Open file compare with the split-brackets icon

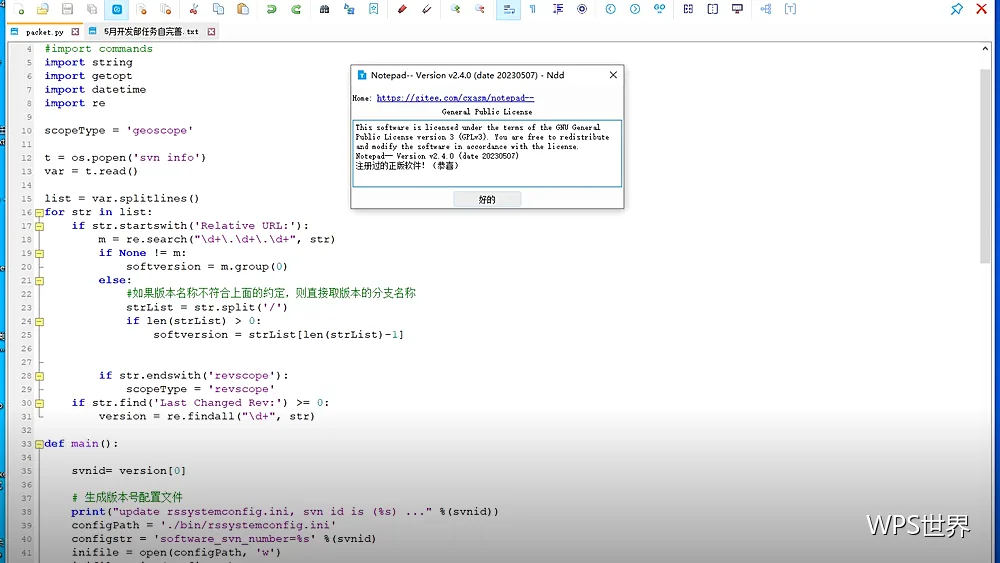pyautogui.click(x=688, y=9)
